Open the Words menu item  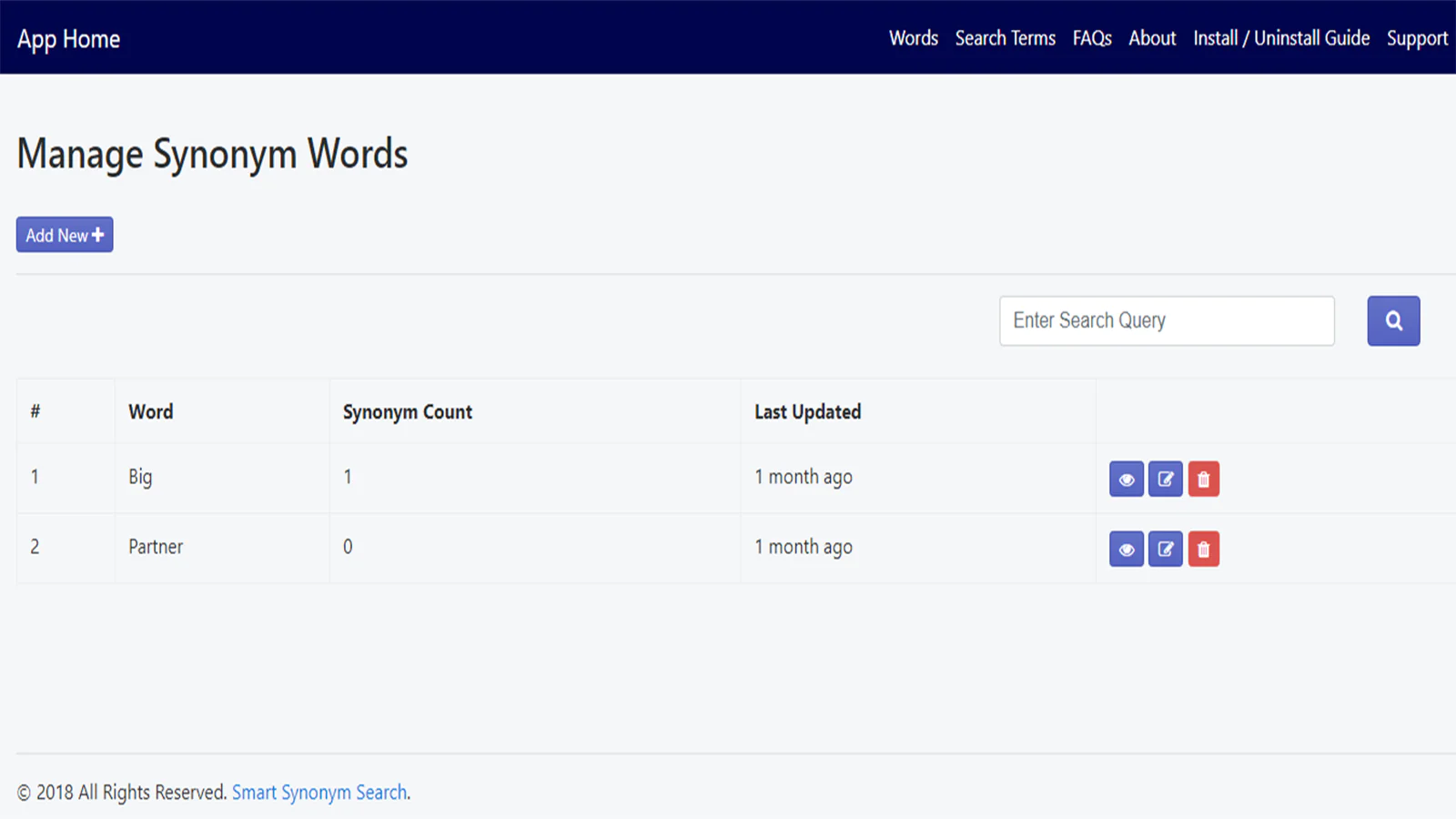coord(913,38)
